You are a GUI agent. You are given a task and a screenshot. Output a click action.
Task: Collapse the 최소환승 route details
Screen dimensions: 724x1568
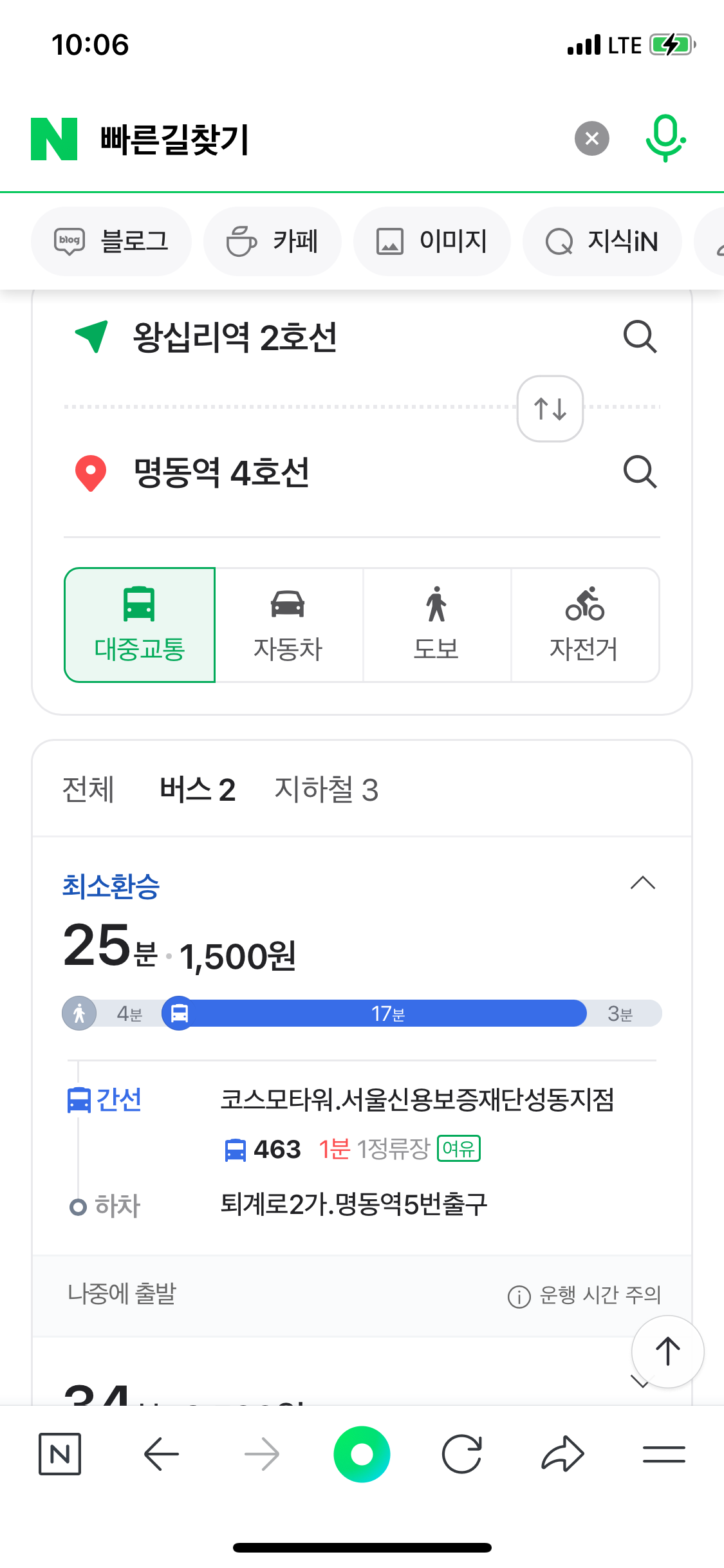click(642, 883)
